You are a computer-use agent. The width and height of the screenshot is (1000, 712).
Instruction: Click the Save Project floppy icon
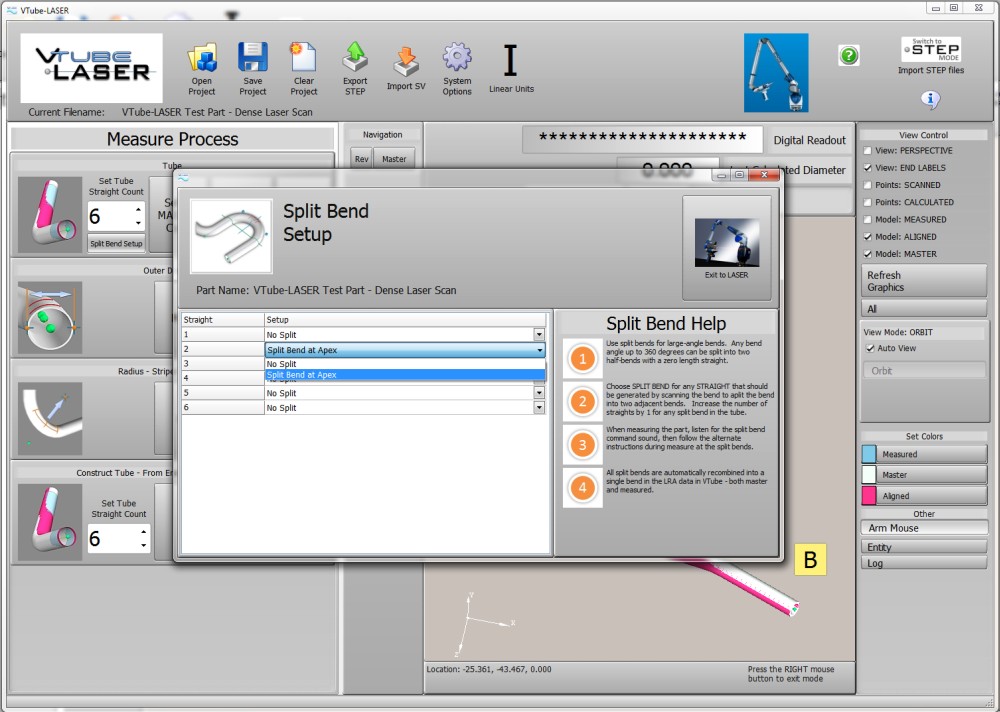(252, 58)
